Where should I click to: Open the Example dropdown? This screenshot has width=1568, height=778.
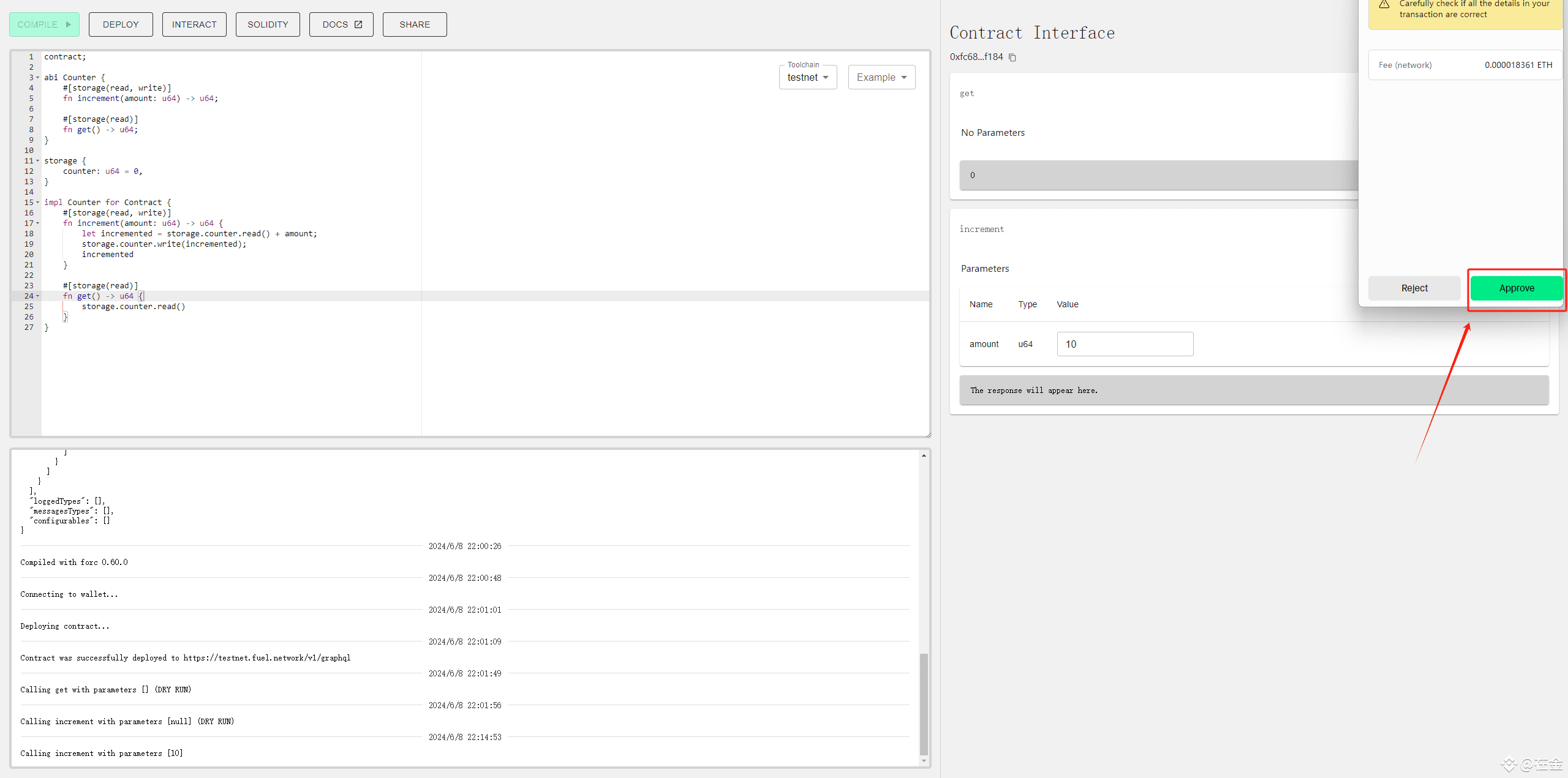coord(881,78)
